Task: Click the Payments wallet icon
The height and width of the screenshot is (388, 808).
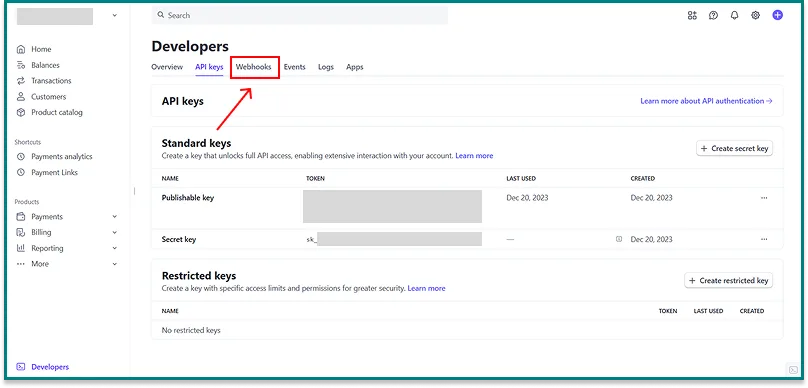Action: tap(21, 216)
